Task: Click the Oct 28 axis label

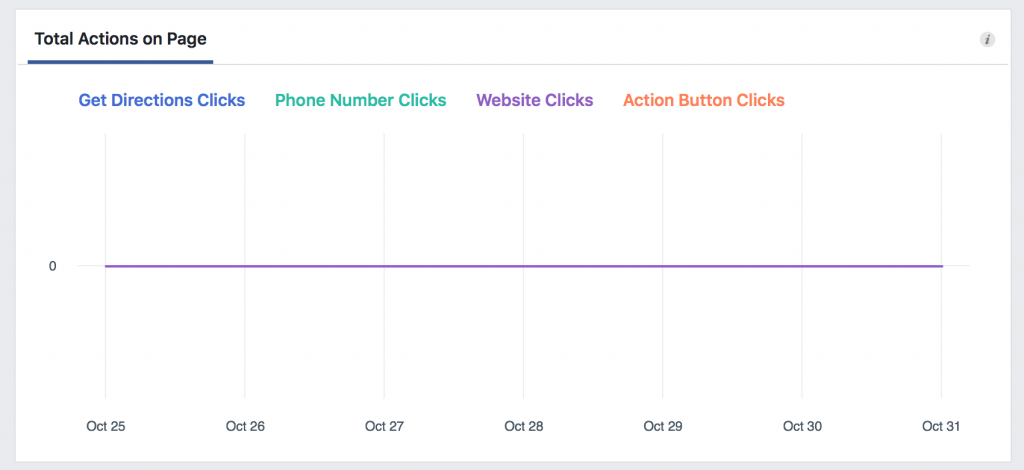Action: 524,426
